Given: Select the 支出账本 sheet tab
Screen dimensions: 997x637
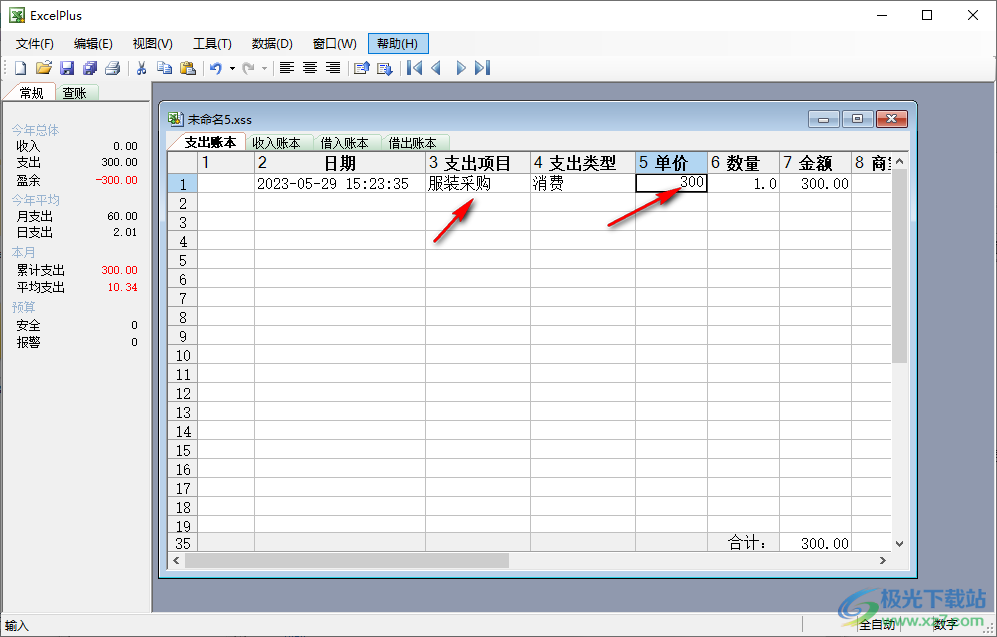Looking at the screenshot, I should (x=210, y=142).
